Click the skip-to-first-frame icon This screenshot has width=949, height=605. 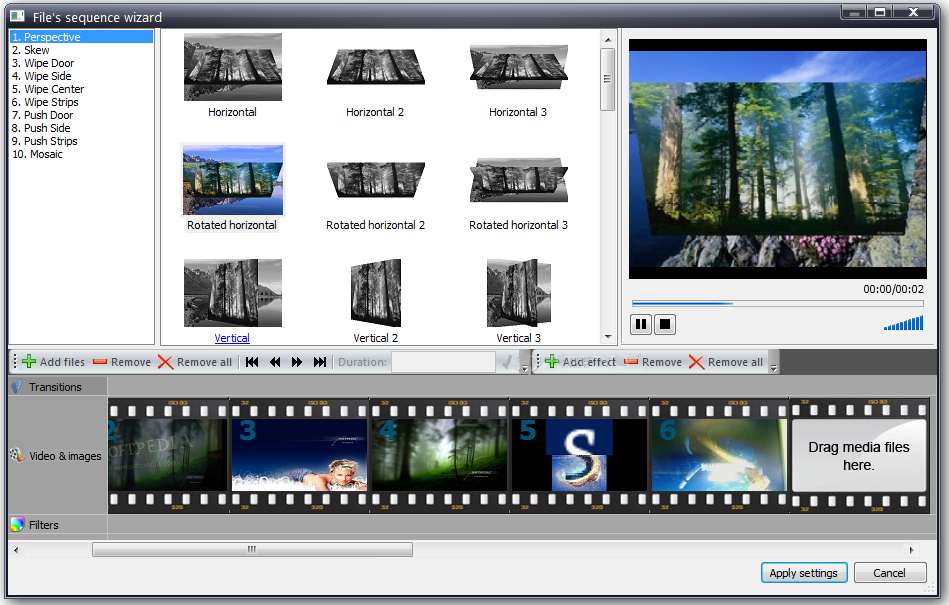[251, 362]
